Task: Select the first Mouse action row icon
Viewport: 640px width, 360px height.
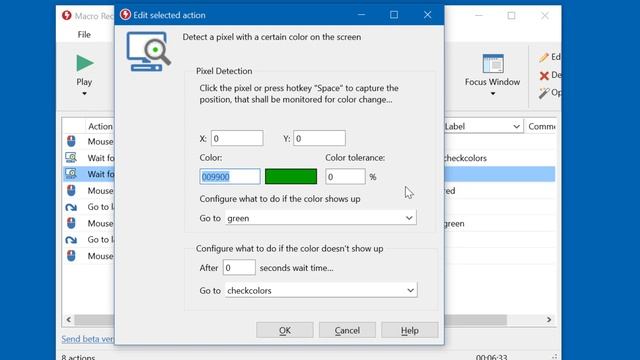Action: pyautogui.click(x=71, y=141)
